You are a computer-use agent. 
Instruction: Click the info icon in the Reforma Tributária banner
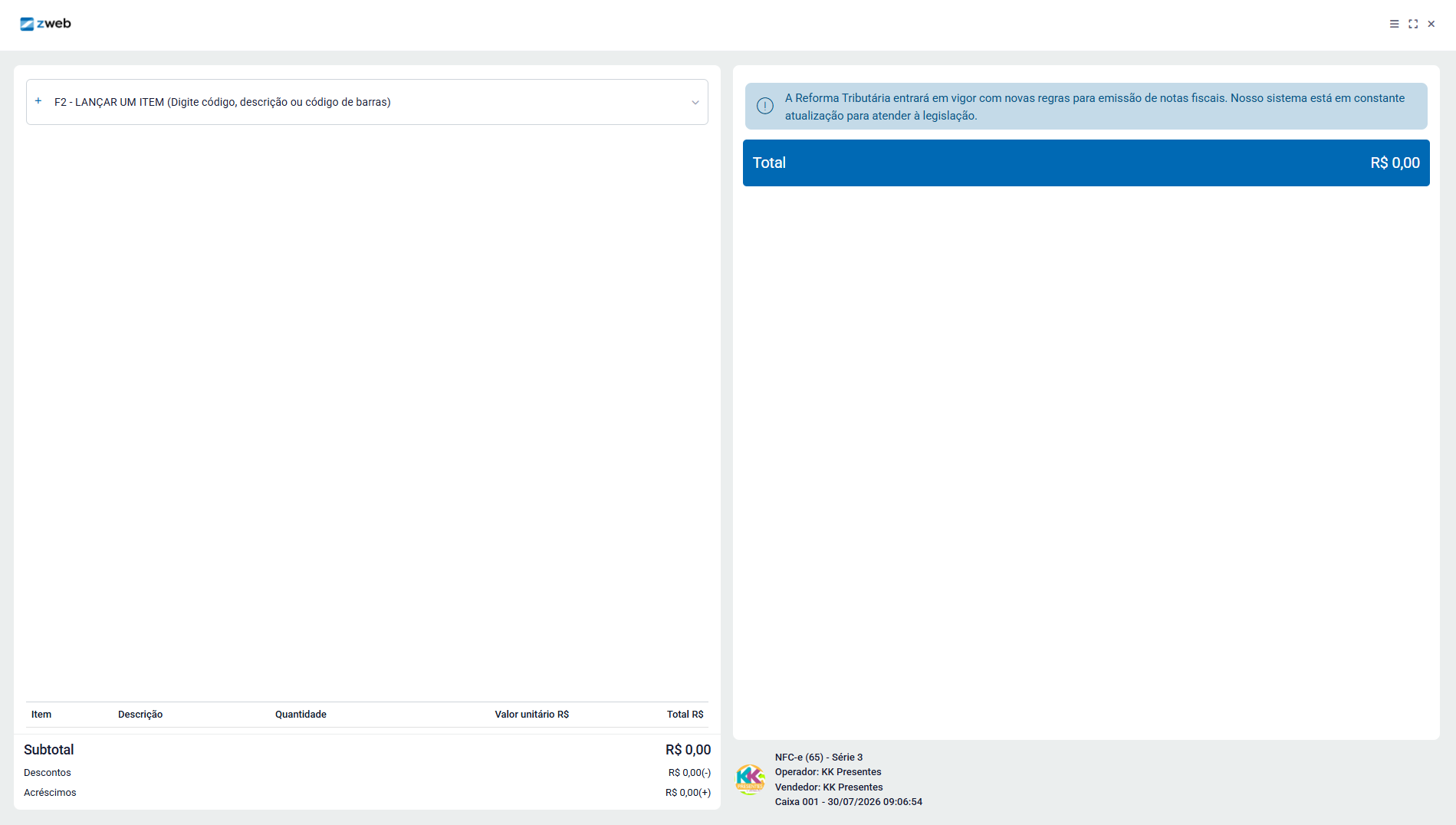pos(765,106)
